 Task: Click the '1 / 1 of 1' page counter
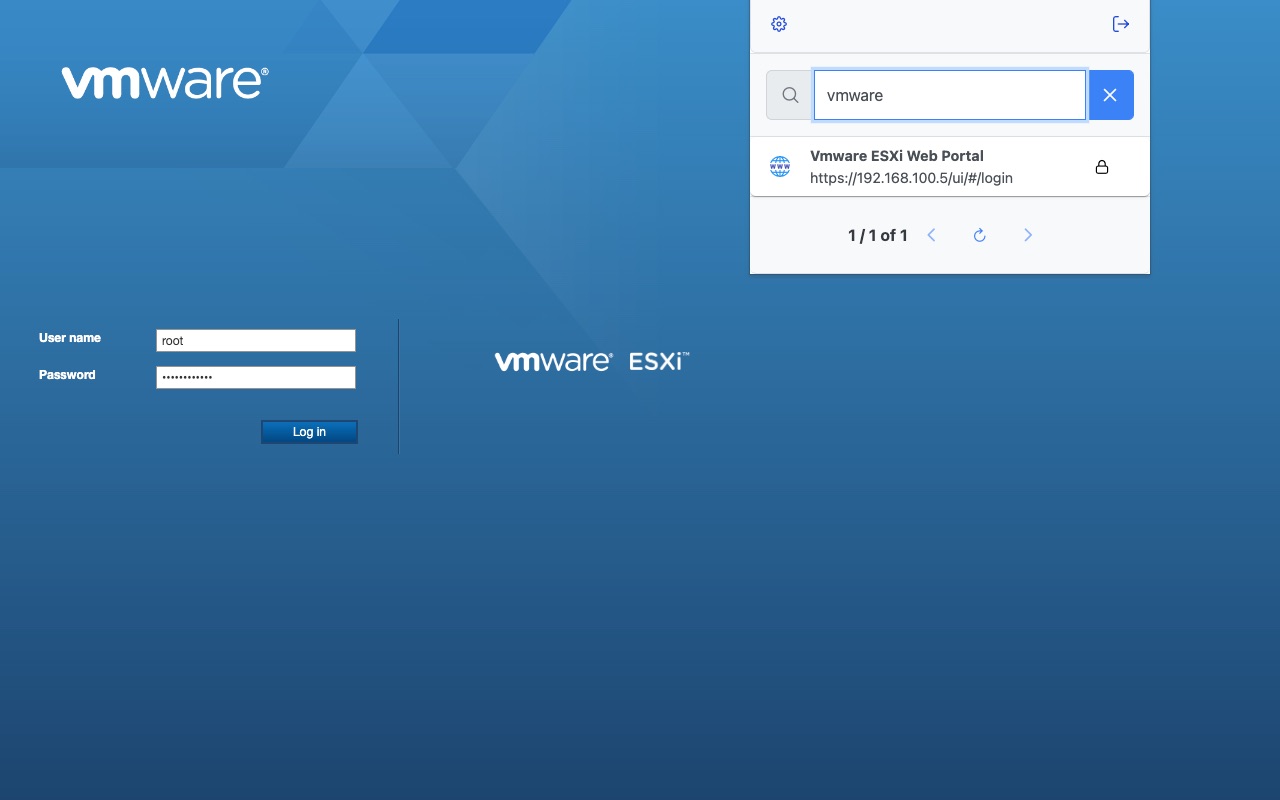click(x=878, y=236)
